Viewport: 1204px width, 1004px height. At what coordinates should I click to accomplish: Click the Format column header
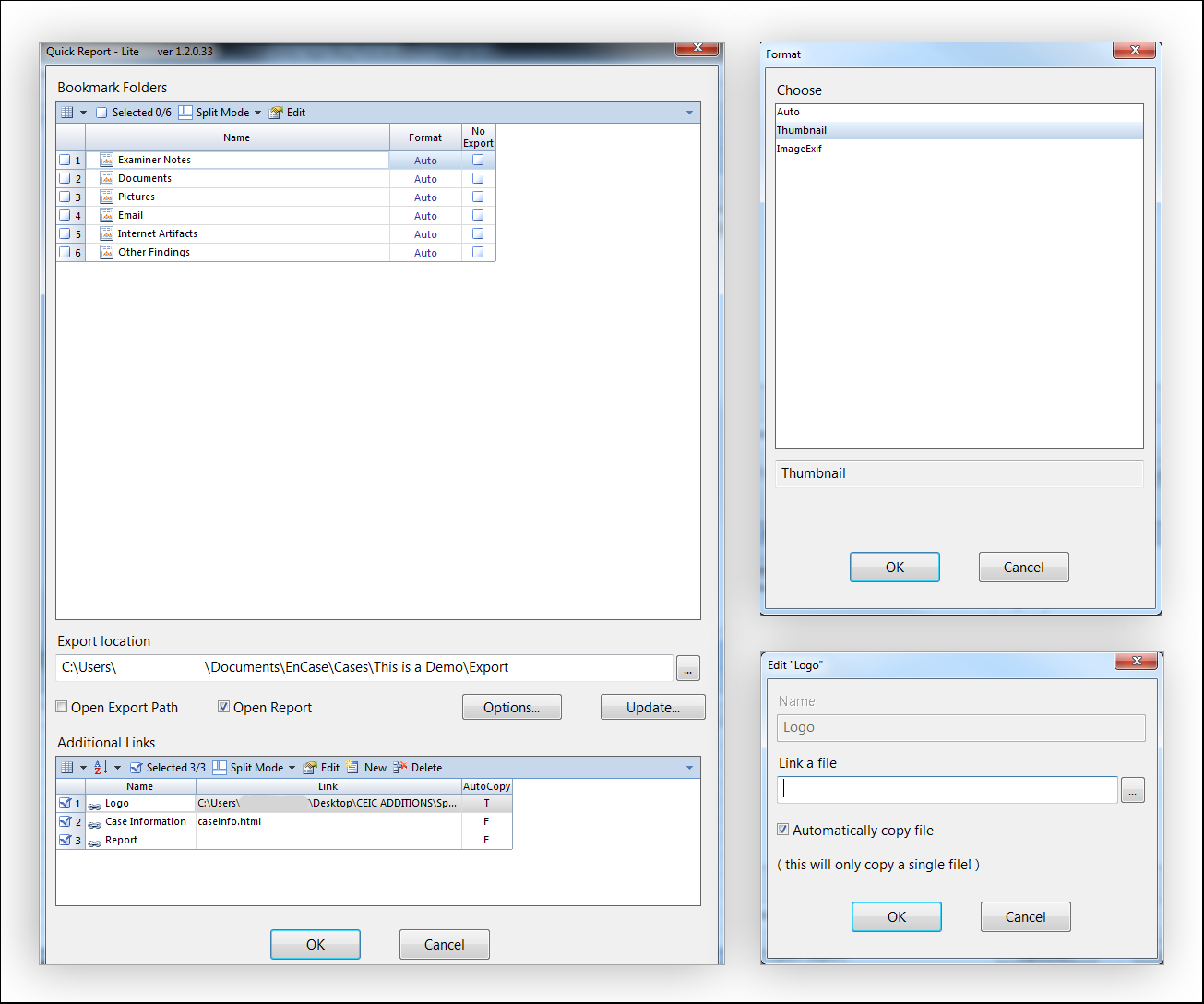pyautogui.click(x=425, y=137)
